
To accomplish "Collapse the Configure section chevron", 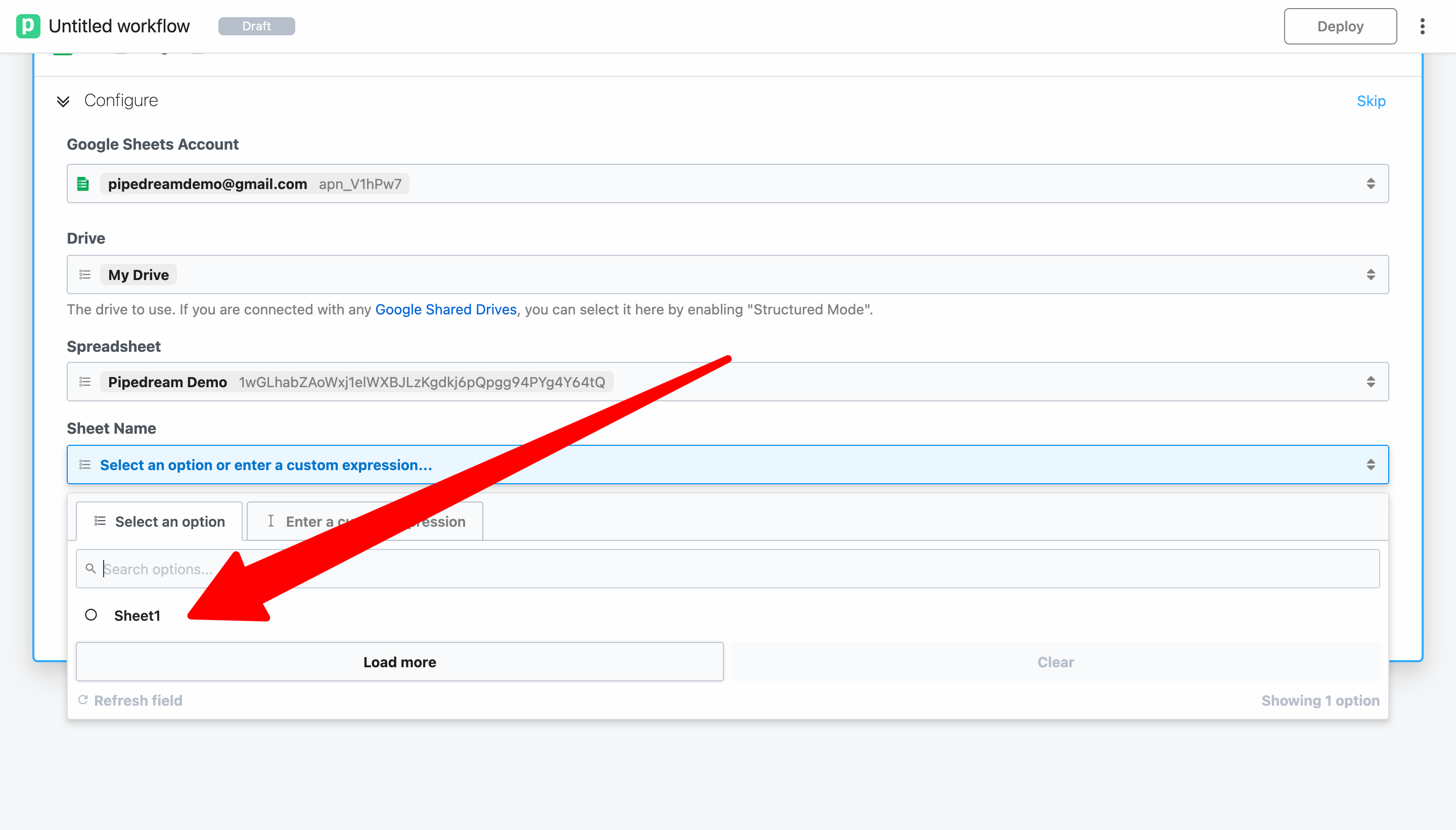I will 63,101.
